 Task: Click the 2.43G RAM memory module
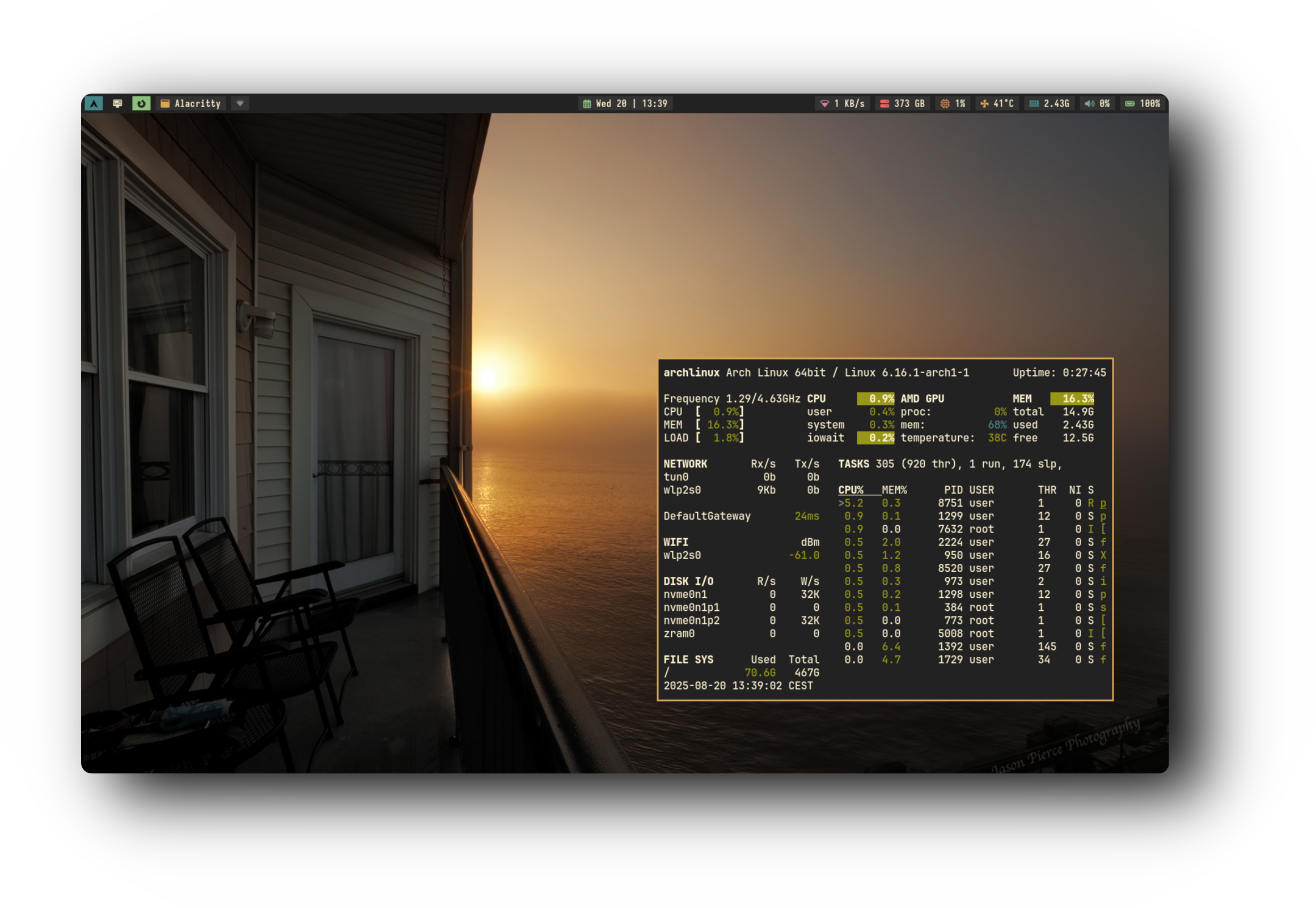click(x=1050, y=104)
